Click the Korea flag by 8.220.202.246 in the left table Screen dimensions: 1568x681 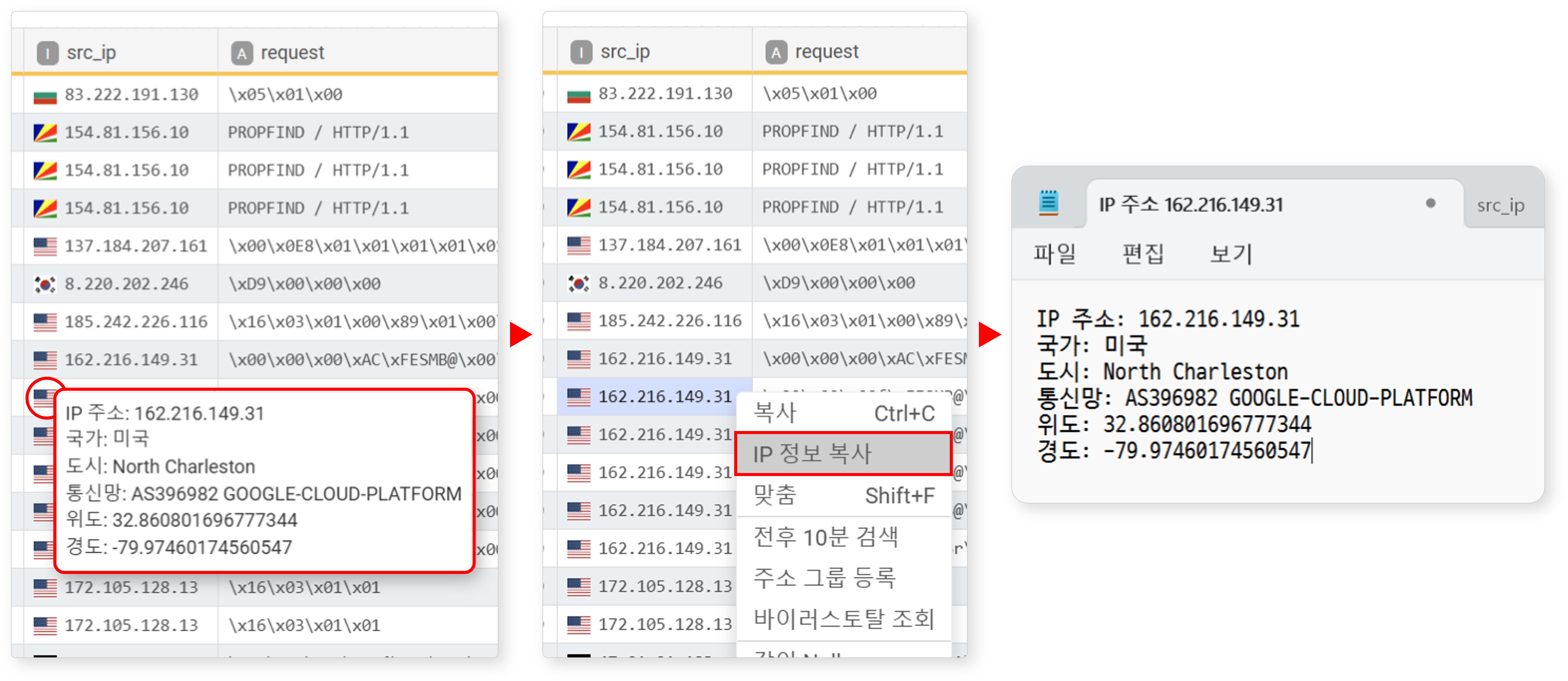(x=45, y=284)
